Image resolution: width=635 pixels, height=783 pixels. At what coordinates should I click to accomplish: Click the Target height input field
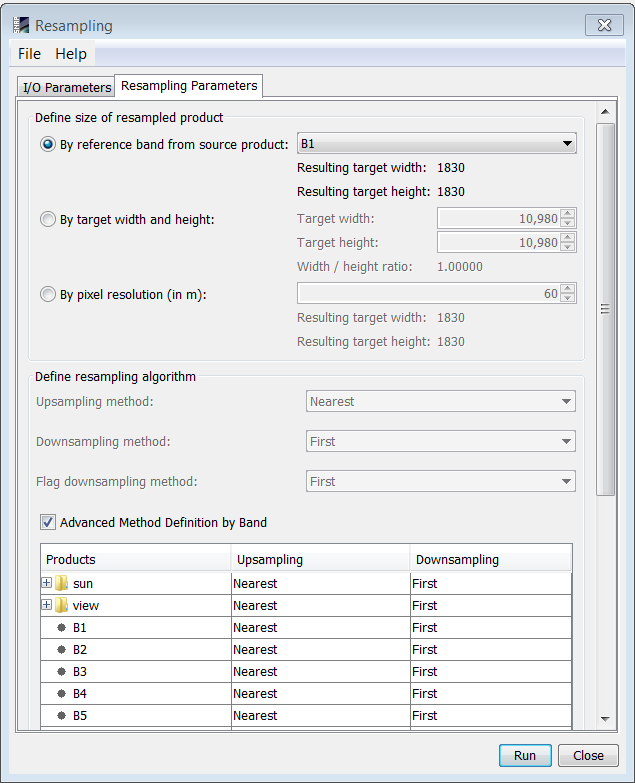(x=499, y=242)
